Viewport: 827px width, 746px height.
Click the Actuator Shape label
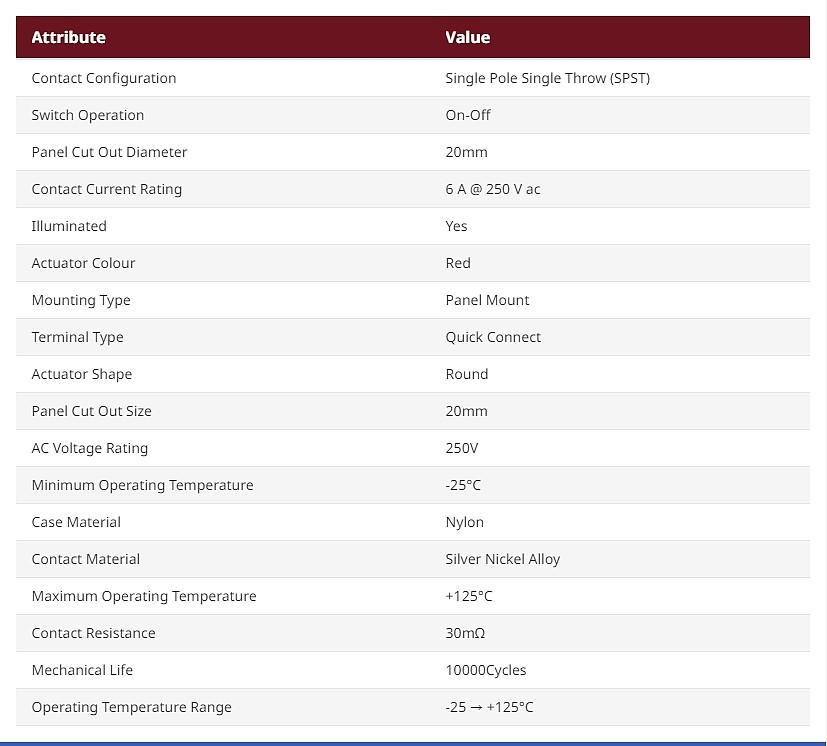[82, 374]
